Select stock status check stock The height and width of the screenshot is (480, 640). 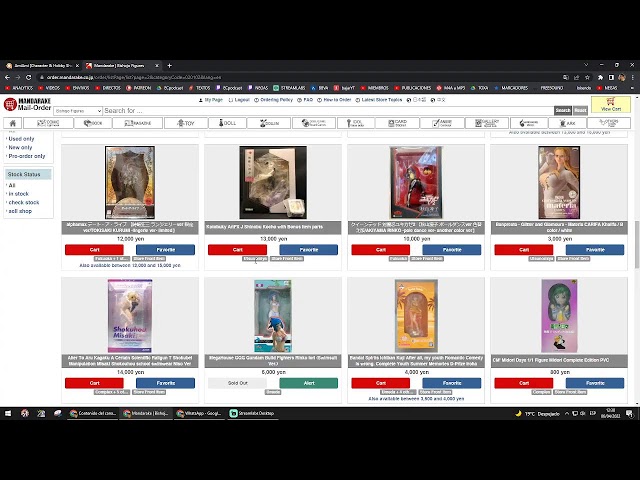(x=24, y=202)
